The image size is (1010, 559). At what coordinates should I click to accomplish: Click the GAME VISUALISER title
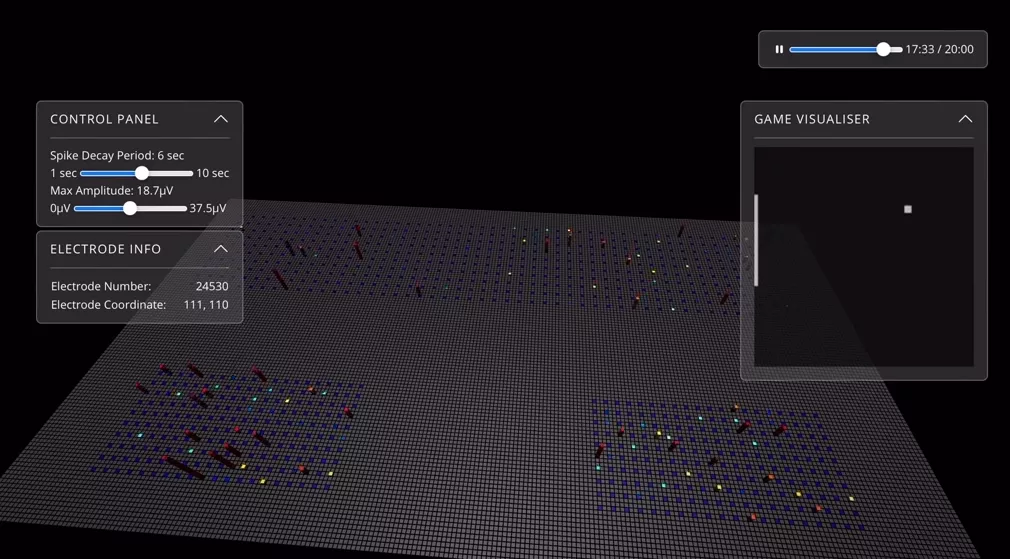coord(812,119)
